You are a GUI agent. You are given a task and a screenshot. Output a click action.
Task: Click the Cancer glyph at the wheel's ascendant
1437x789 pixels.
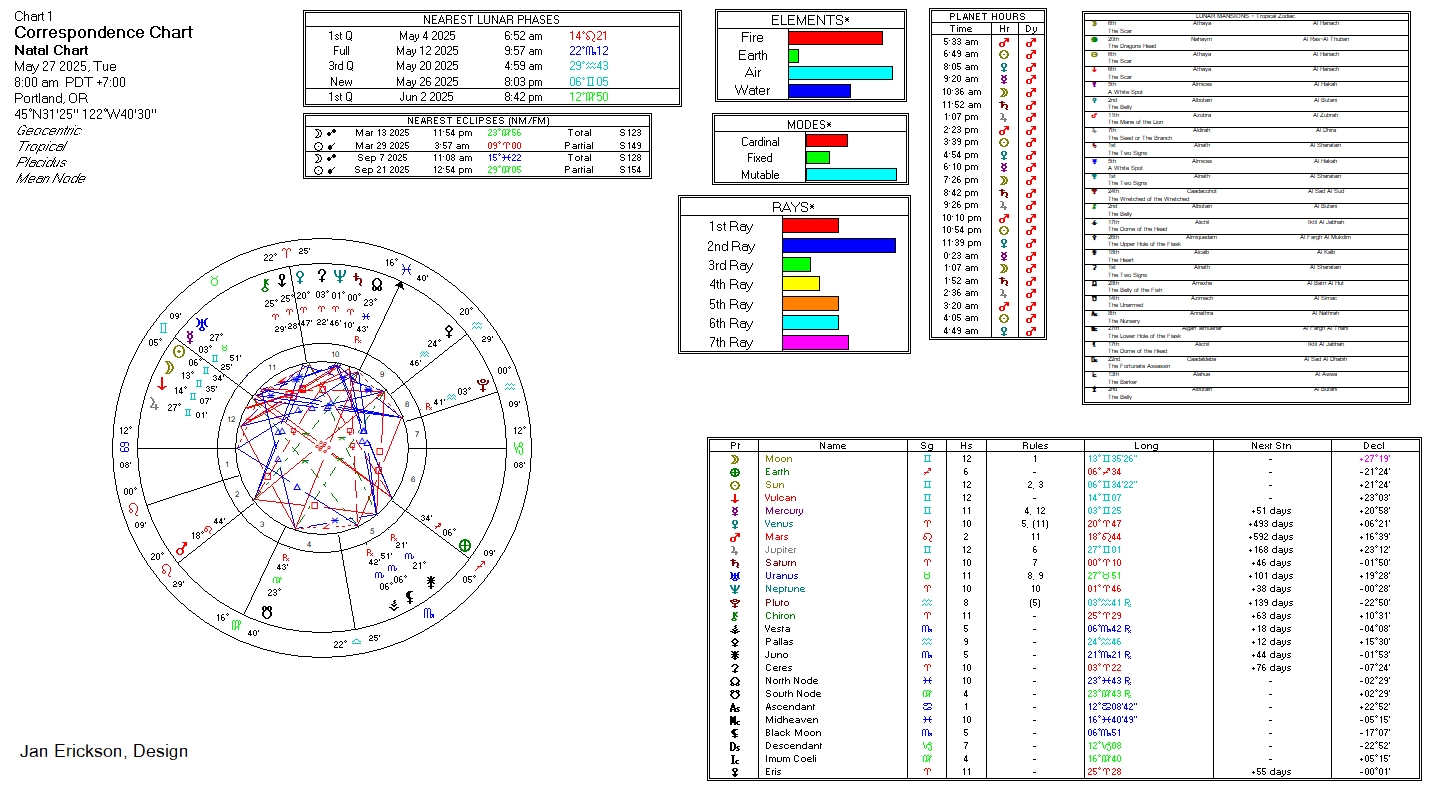124,447
